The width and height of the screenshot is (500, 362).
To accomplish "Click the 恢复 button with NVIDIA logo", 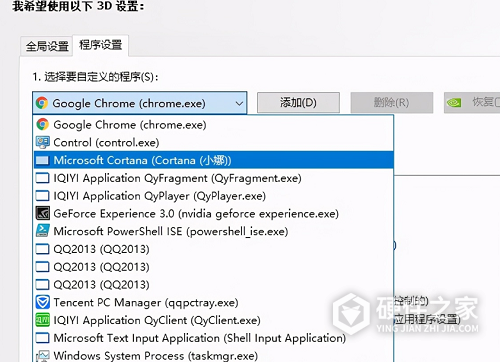I will tap(472, 103).
